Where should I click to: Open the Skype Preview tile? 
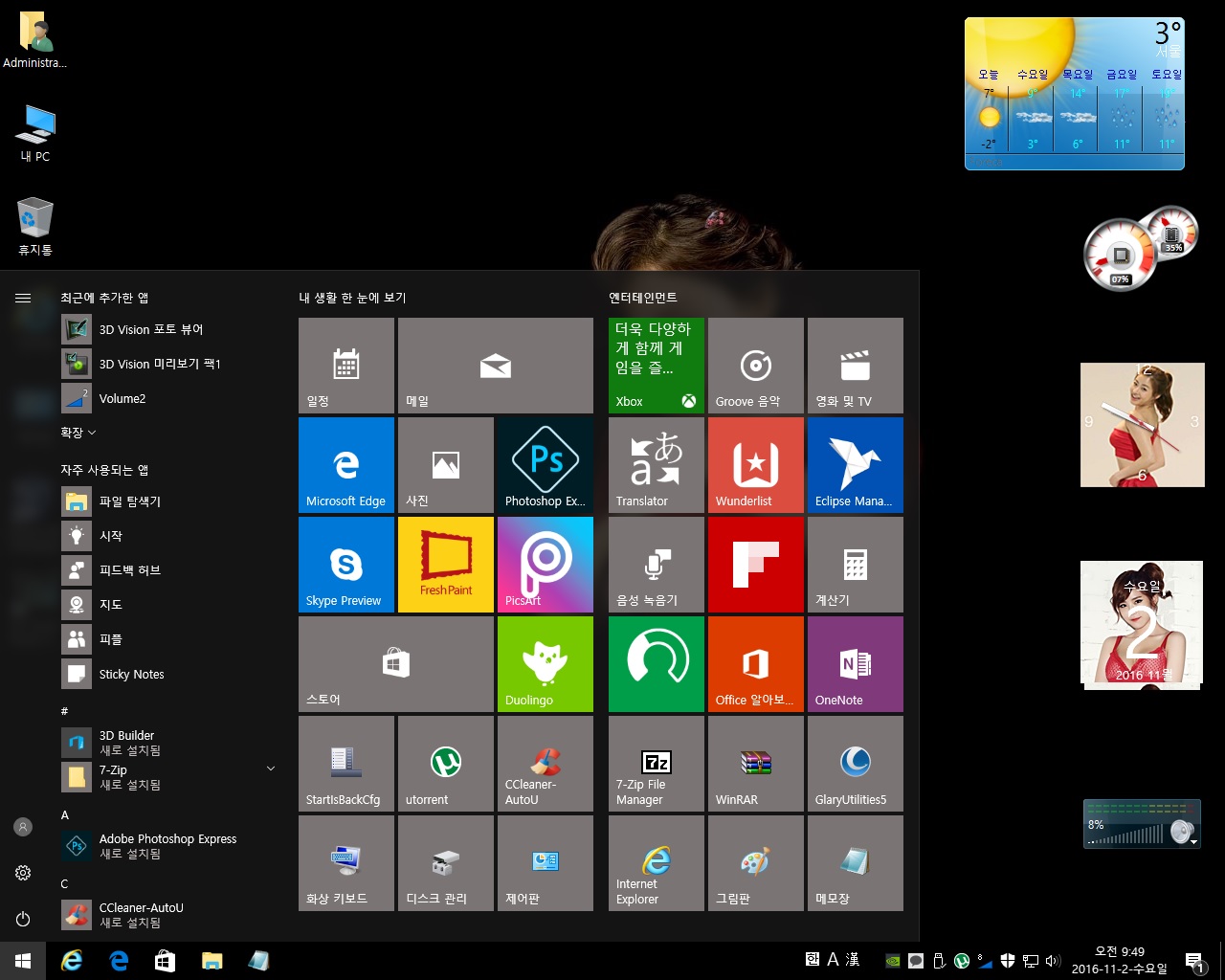pos(346,565)
